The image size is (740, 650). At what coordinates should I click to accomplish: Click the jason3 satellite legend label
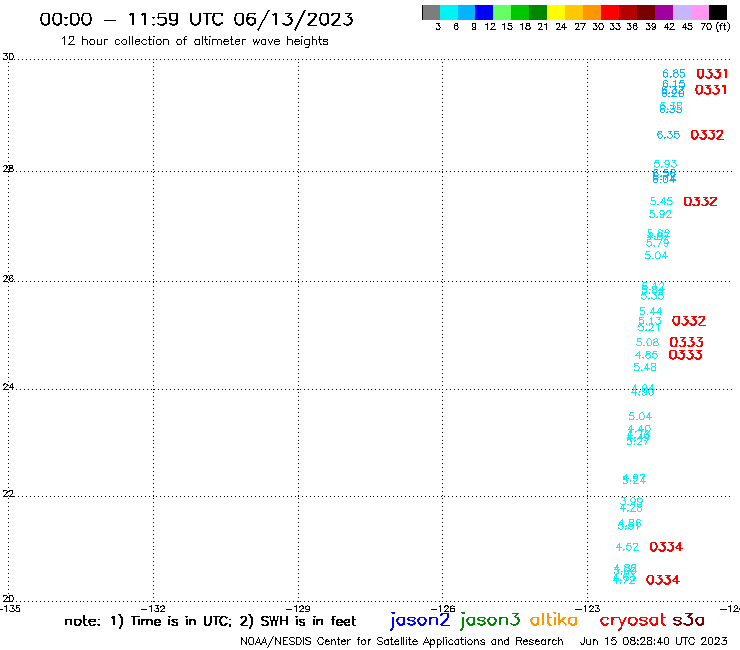[x=490, y=620]
